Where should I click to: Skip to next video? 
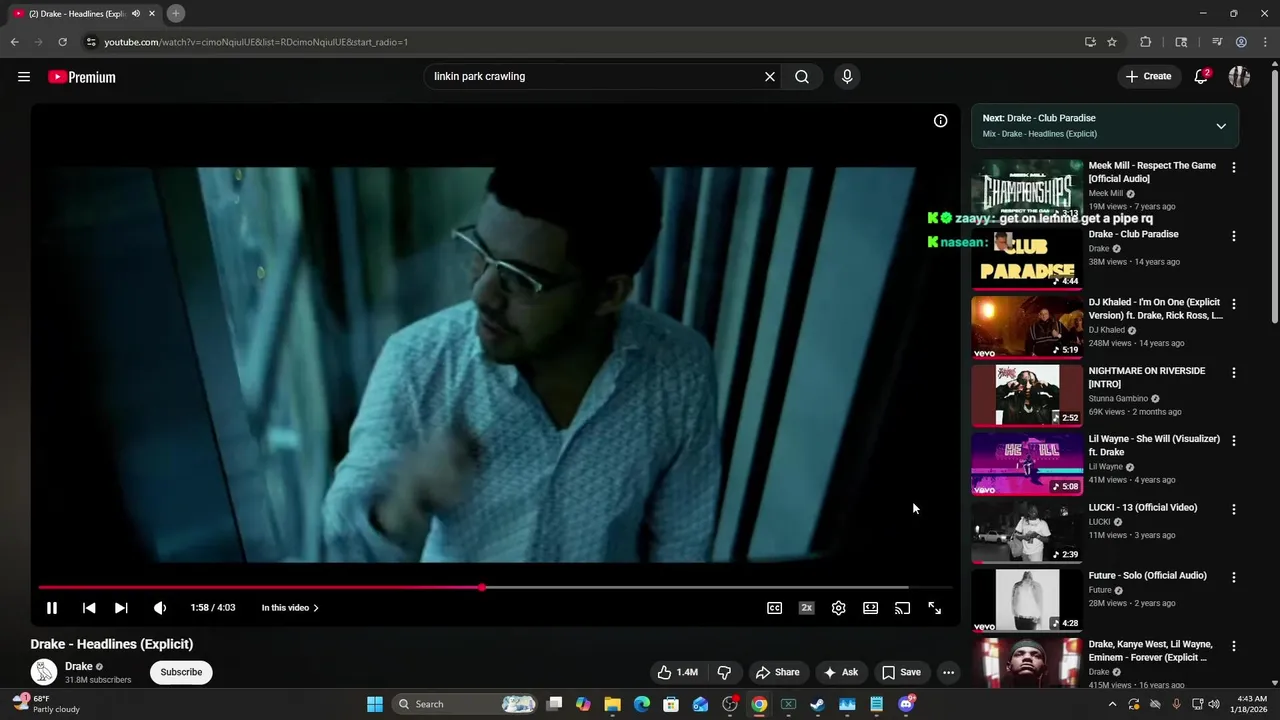pos(121,608)
